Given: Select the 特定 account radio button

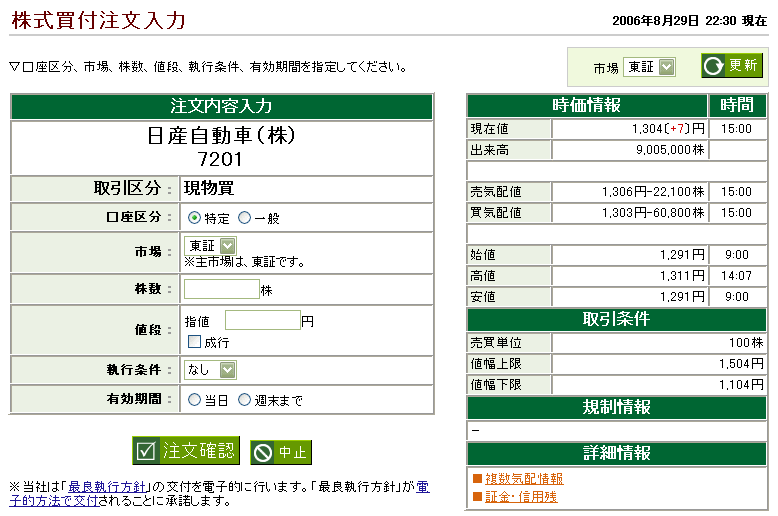Looking at the screenshot, I should point(194,218).
